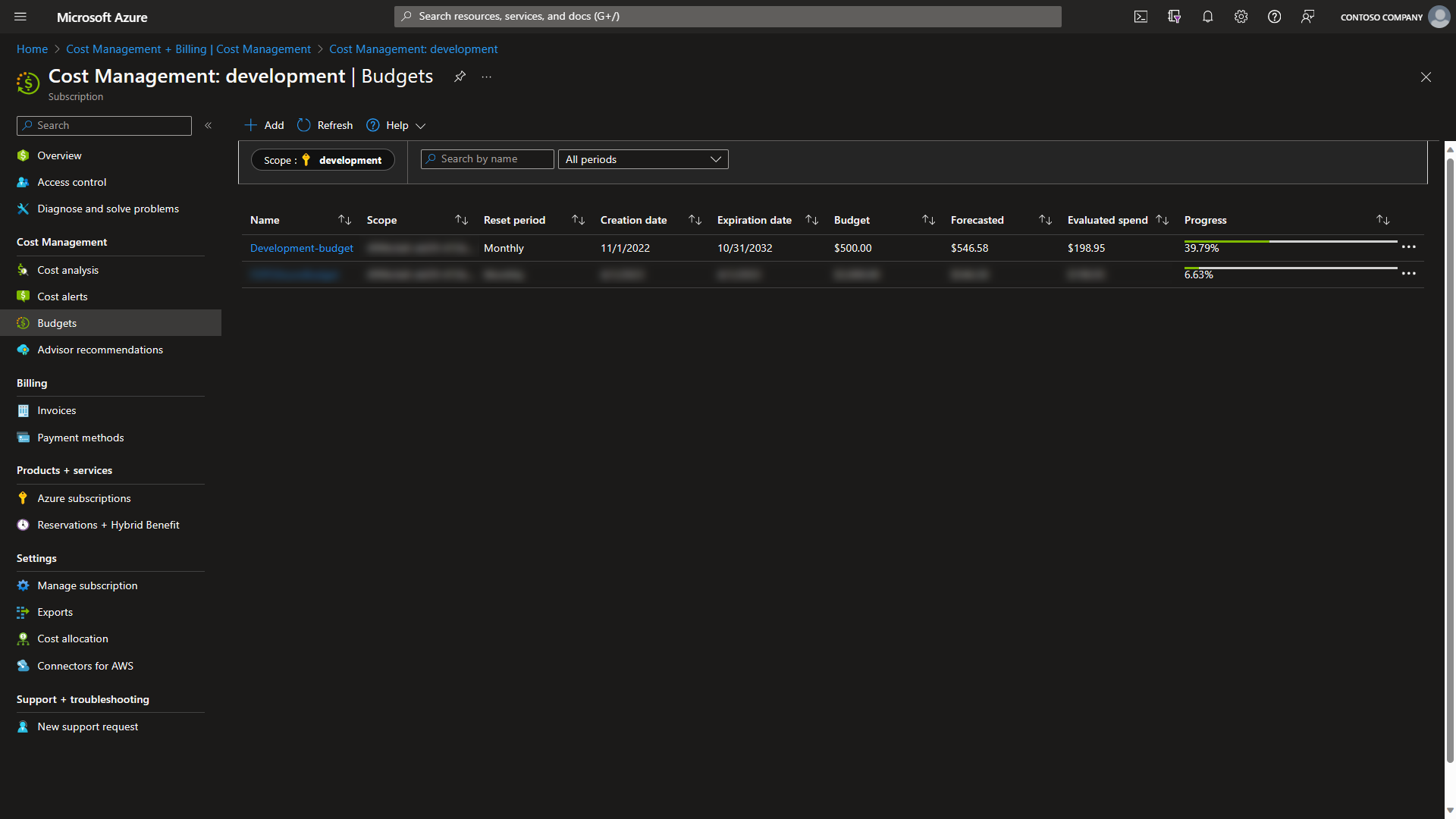Select the 11/1/2022 creation date cell
The image size is (1456, 819).
click(625, 248)
